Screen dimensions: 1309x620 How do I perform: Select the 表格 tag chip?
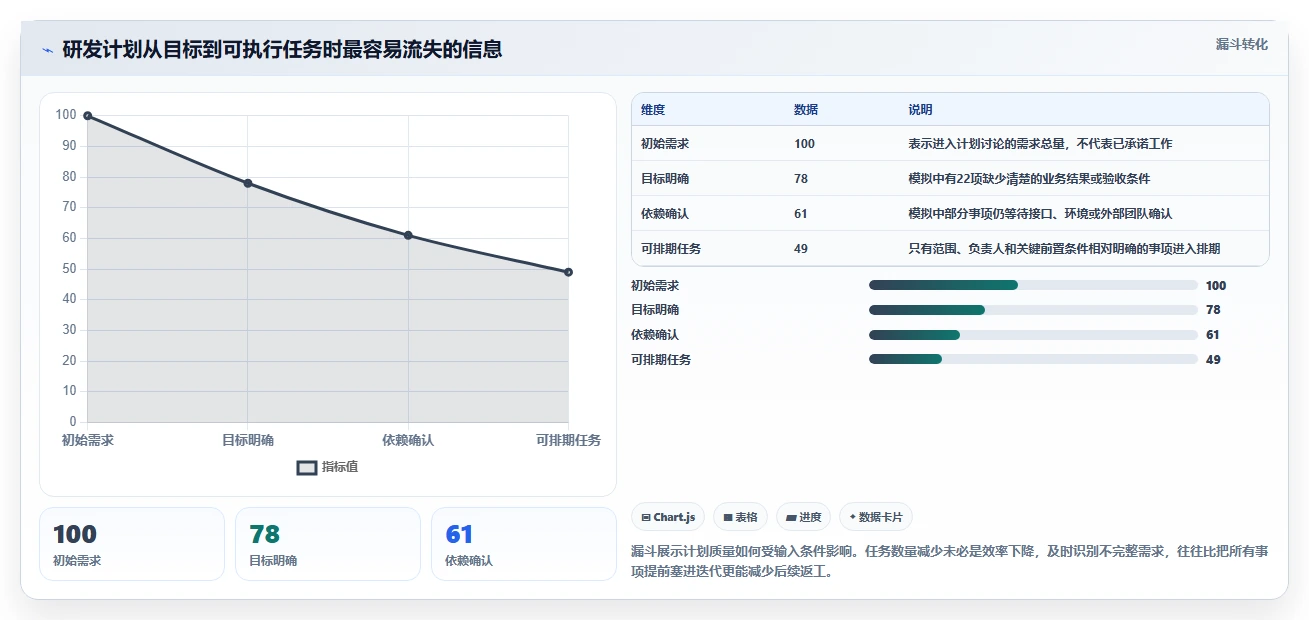click(740, 517)
